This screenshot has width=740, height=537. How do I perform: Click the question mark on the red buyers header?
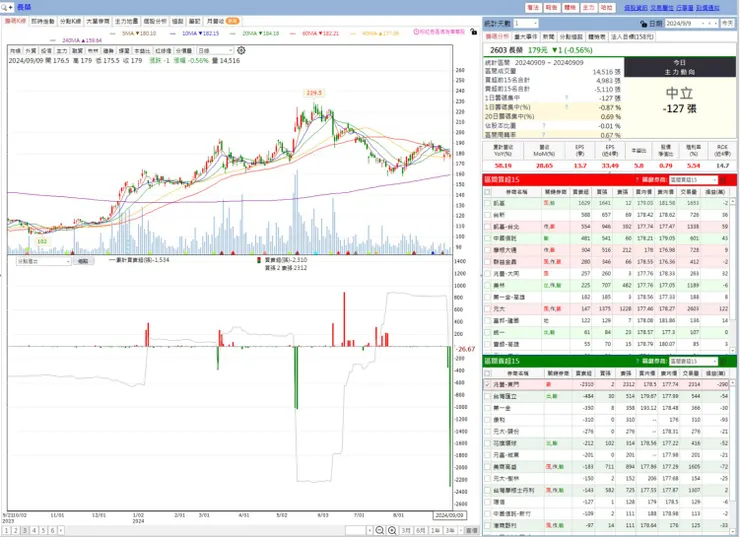pyautogui.click(x=637, y=180)
